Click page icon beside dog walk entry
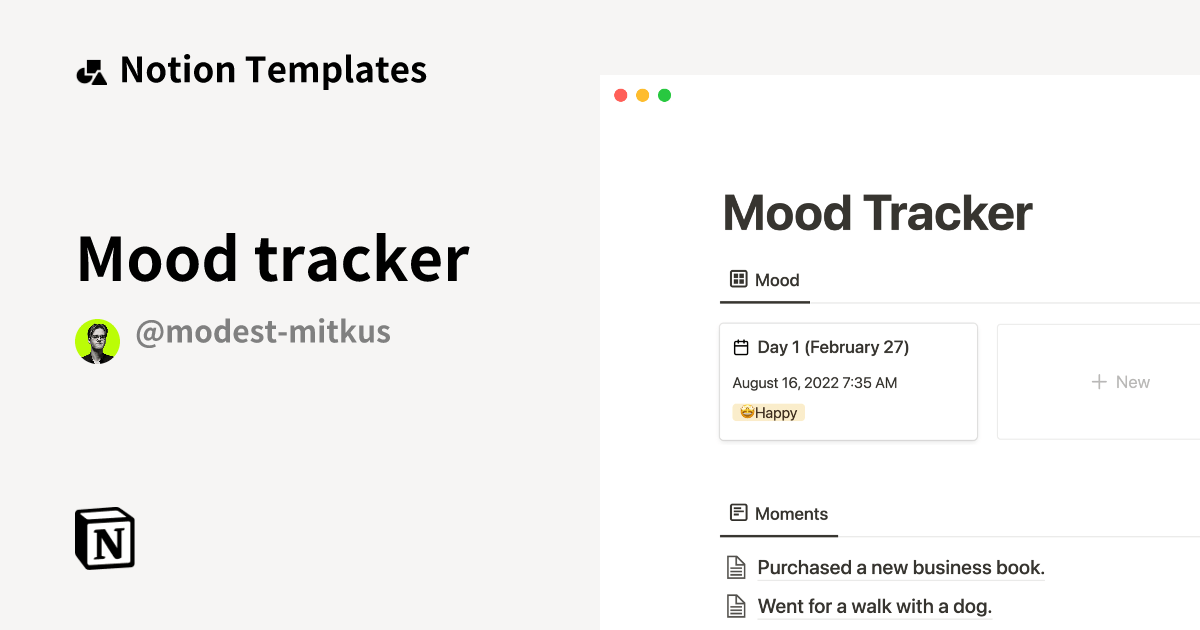Viewport: 1200px width, 630px height. pos(736,606)
